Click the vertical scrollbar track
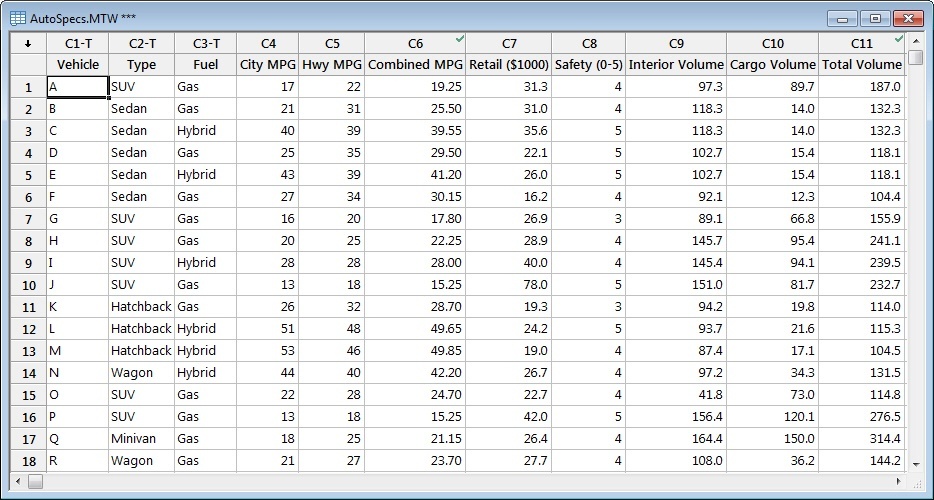Viewport: 934px width, 500px height. (x=916, y=300)
